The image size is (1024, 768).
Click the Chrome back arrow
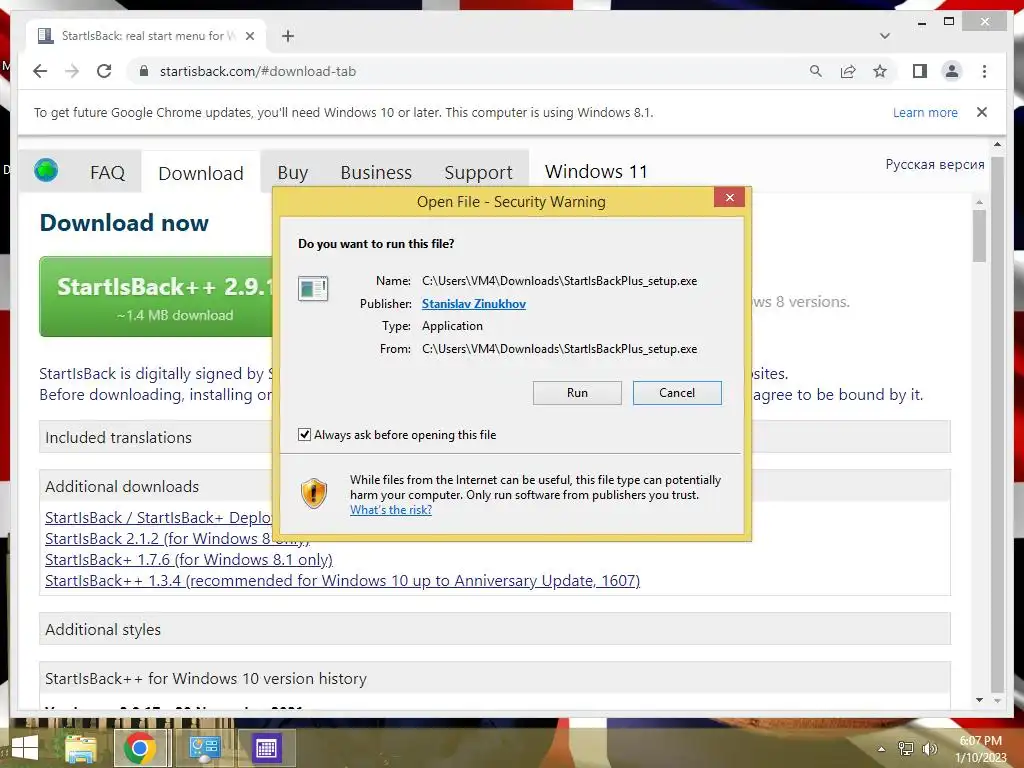coord(40,71)
